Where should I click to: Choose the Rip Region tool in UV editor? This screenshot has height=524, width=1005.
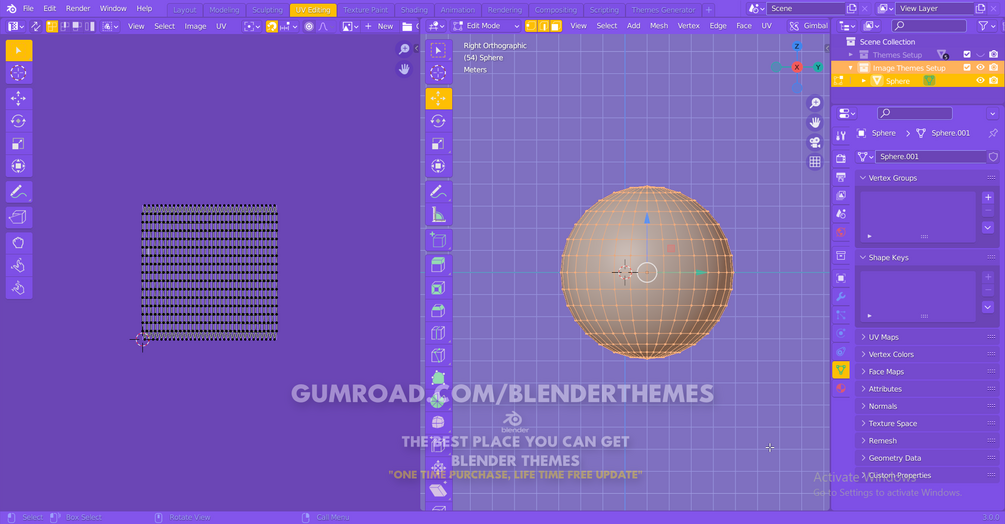(19, 217)
